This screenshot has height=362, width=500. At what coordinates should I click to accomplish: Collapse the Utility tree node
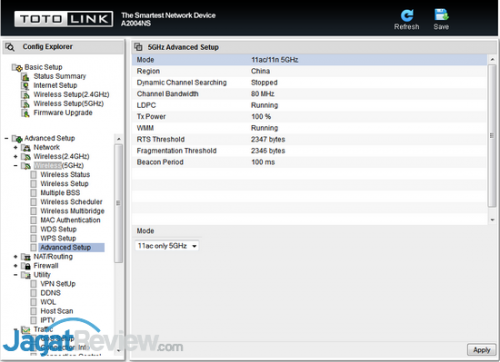coord(15,275)
